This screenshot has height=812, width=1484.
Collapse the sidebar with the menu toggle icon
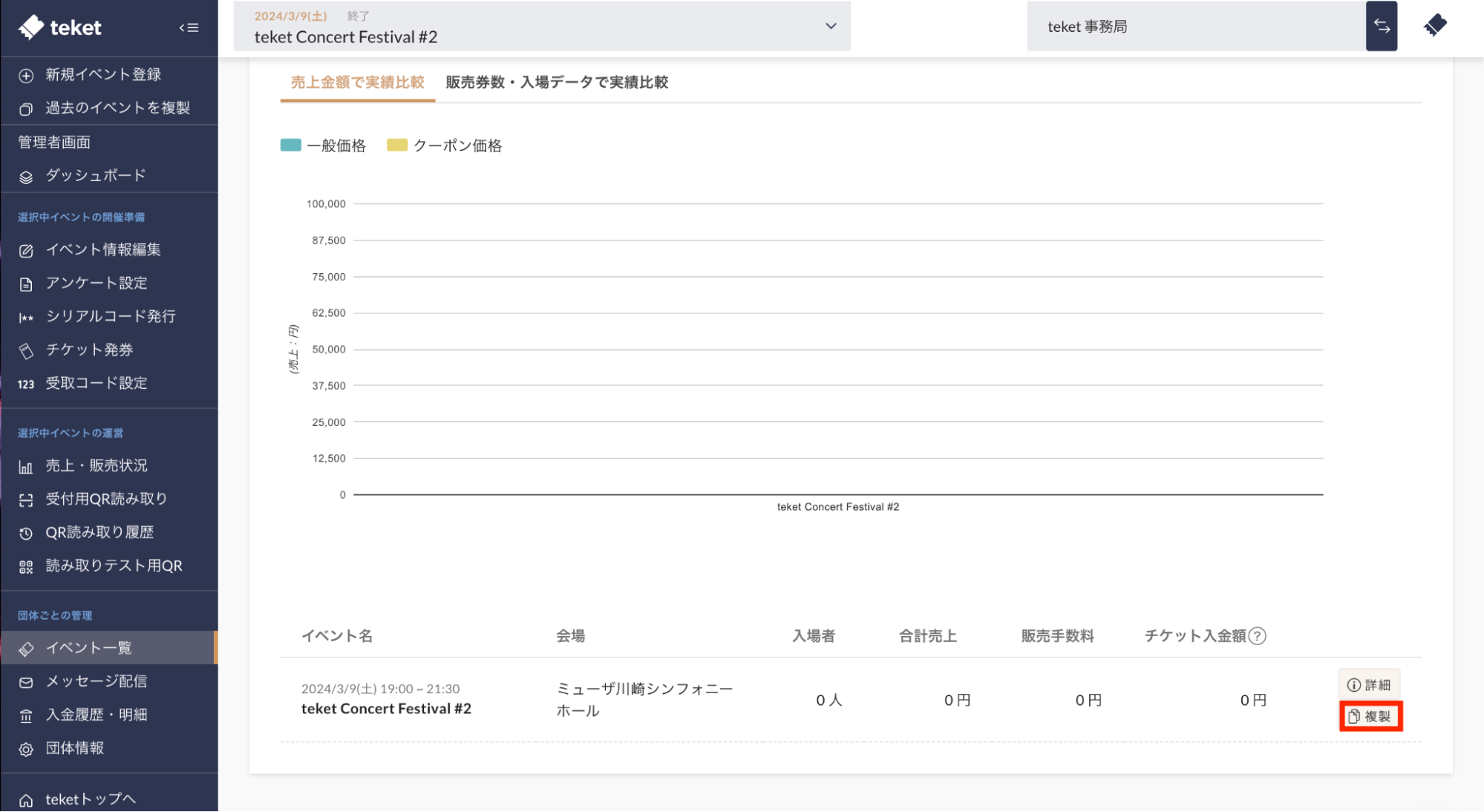(x=189, y=27)
